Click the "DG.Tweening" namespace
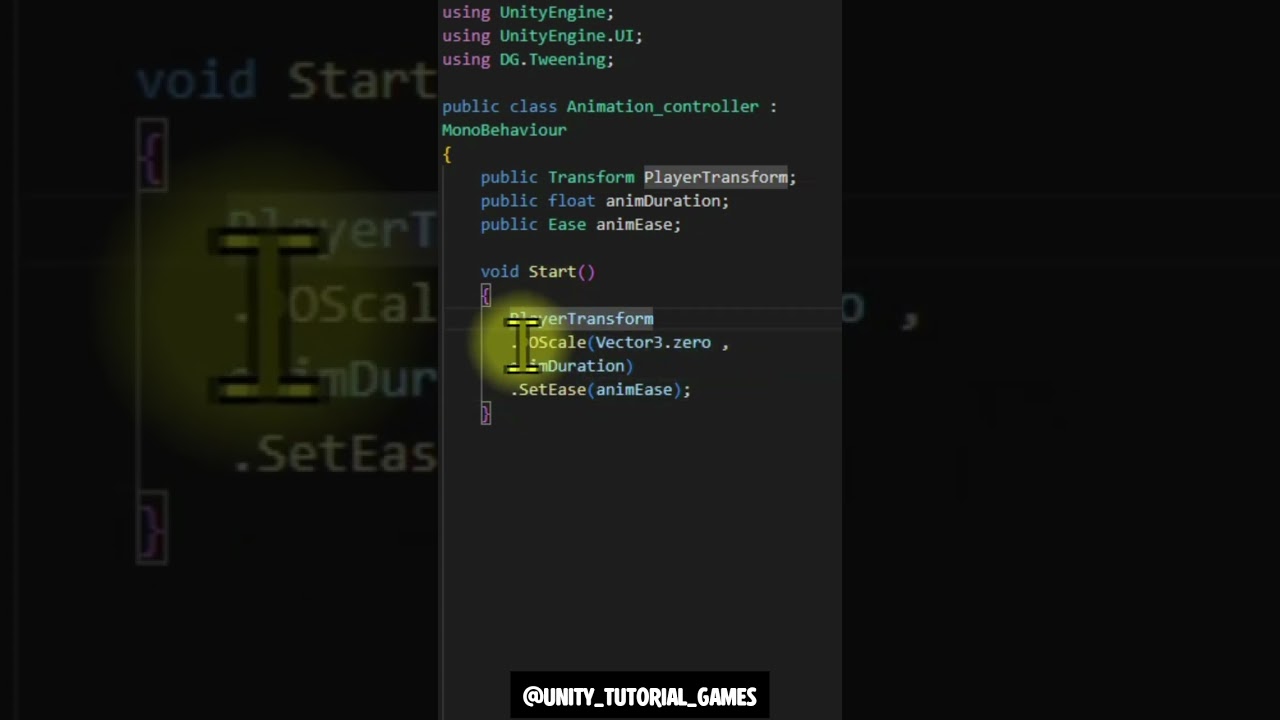 pos(553,60)
